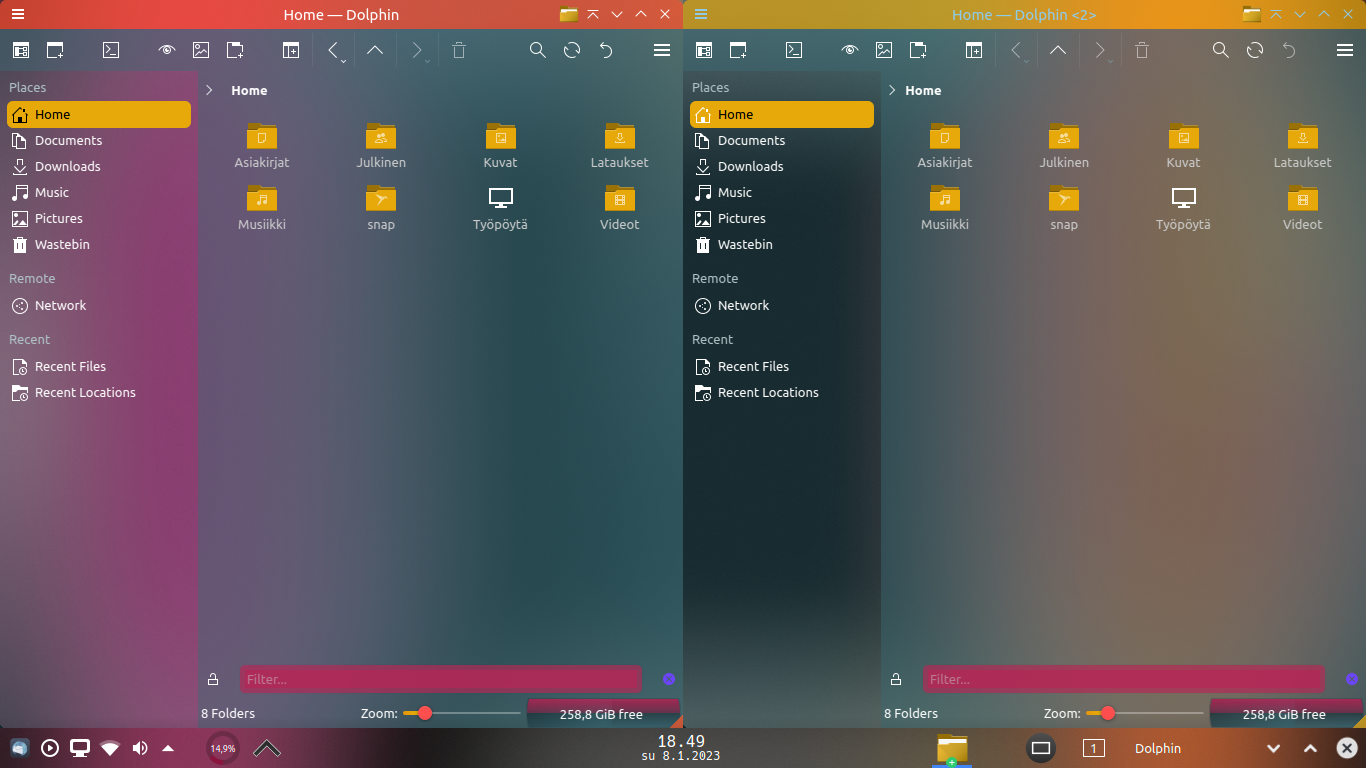1366x768 pixels.
Task: Focus Filter field in red-titled Dolphin window
Action: click(x=440, y=680)
